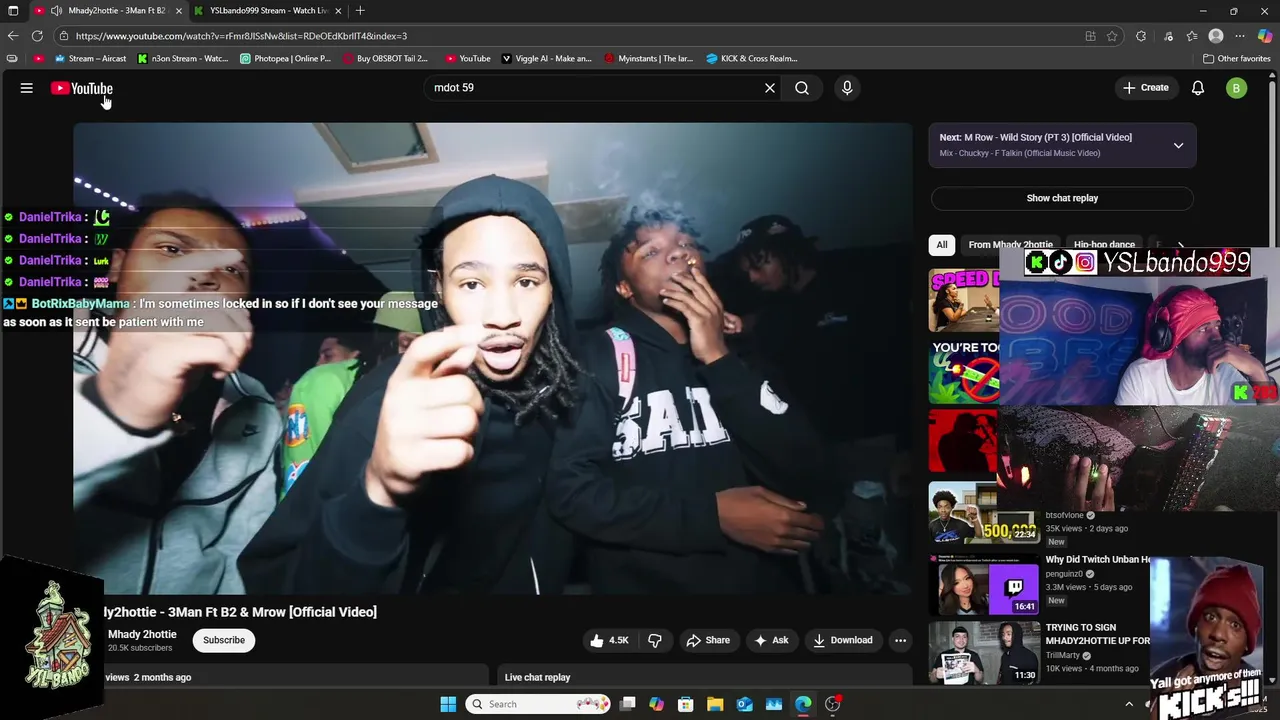This screenshot has width=1280, height=720.
Task: Open Mhady 2hottie channel name
Action: pyautogui.click(x=142, y=634)
